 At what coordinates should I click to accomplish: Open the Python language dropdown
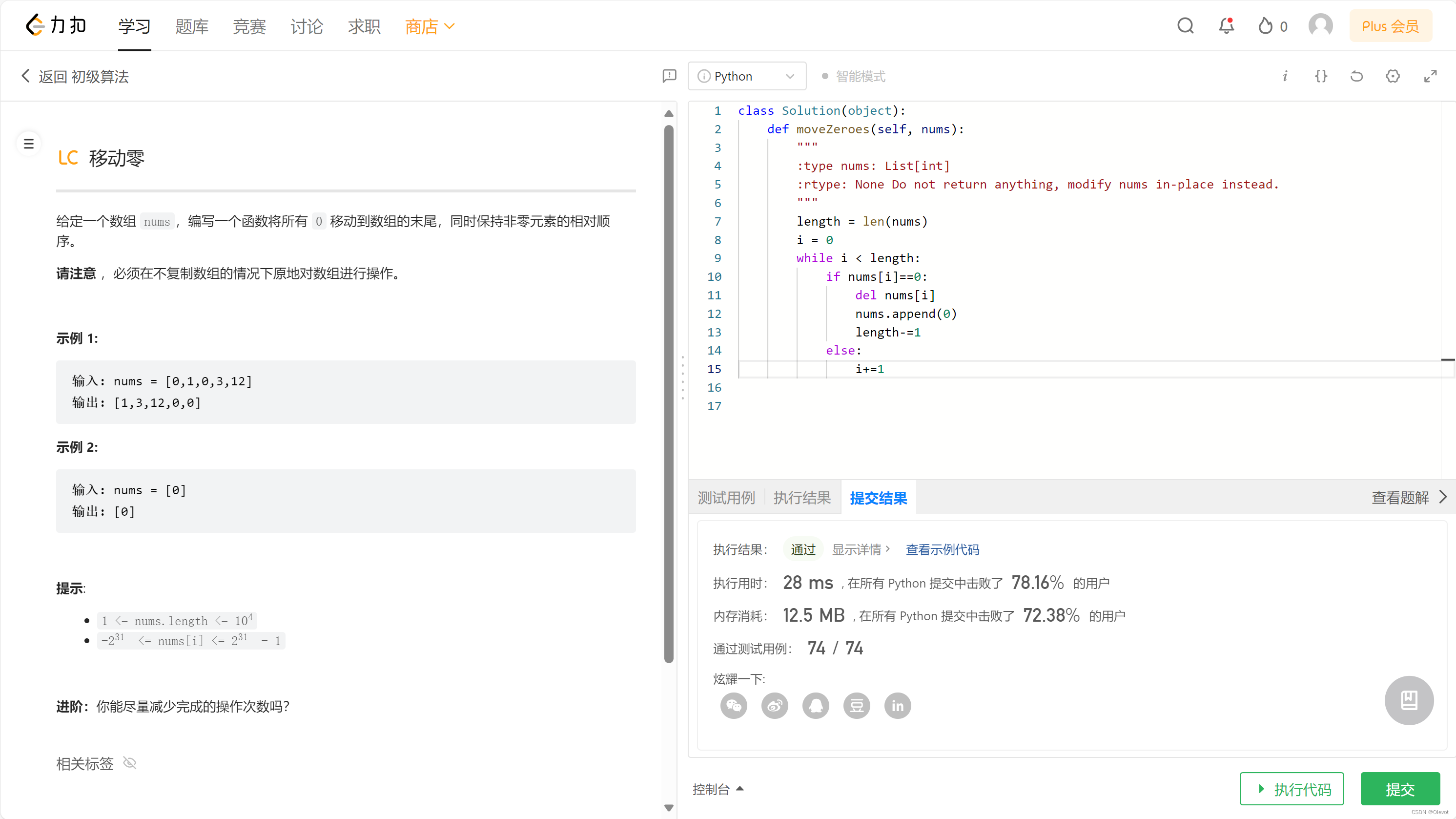pyautogui.click(x=747, y=76)
